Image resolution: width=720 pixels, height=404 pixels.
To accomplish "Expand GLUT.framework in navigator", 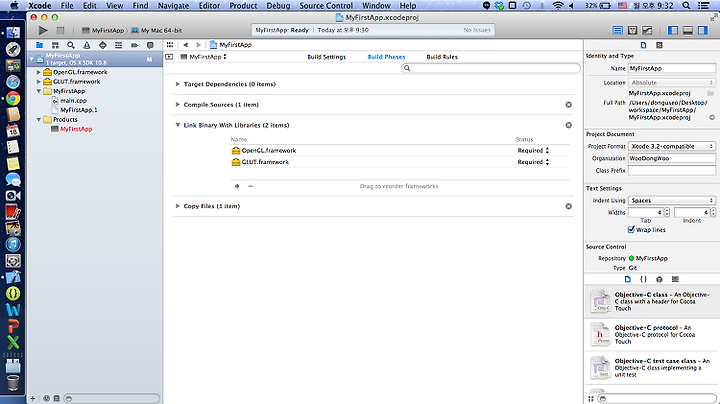I will (39, 82).
